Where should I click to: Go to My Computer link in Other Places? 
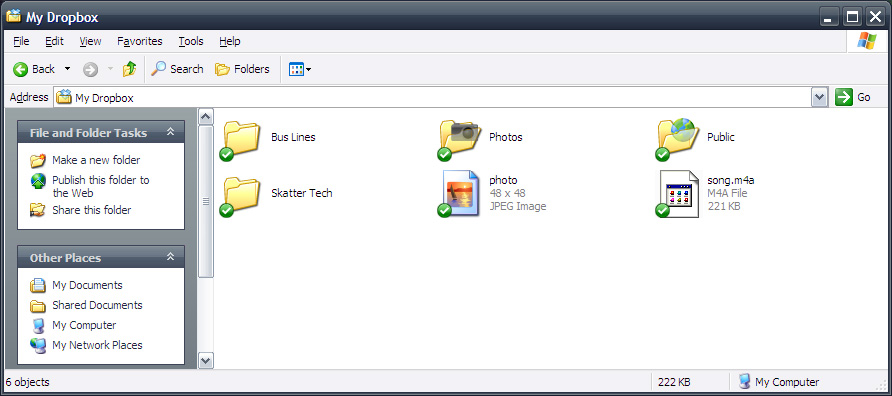point(84,325)
